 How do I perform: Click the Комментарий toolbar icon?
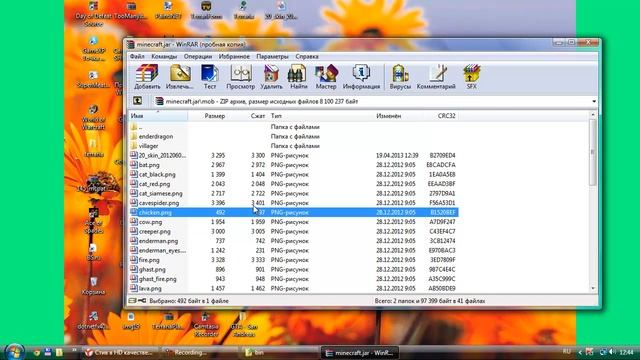(x=436, y=77)
